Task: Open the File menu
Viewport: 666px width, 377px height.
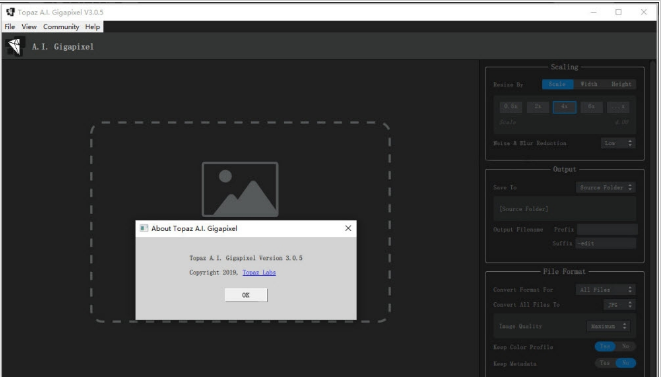Action: pos(10,27)
